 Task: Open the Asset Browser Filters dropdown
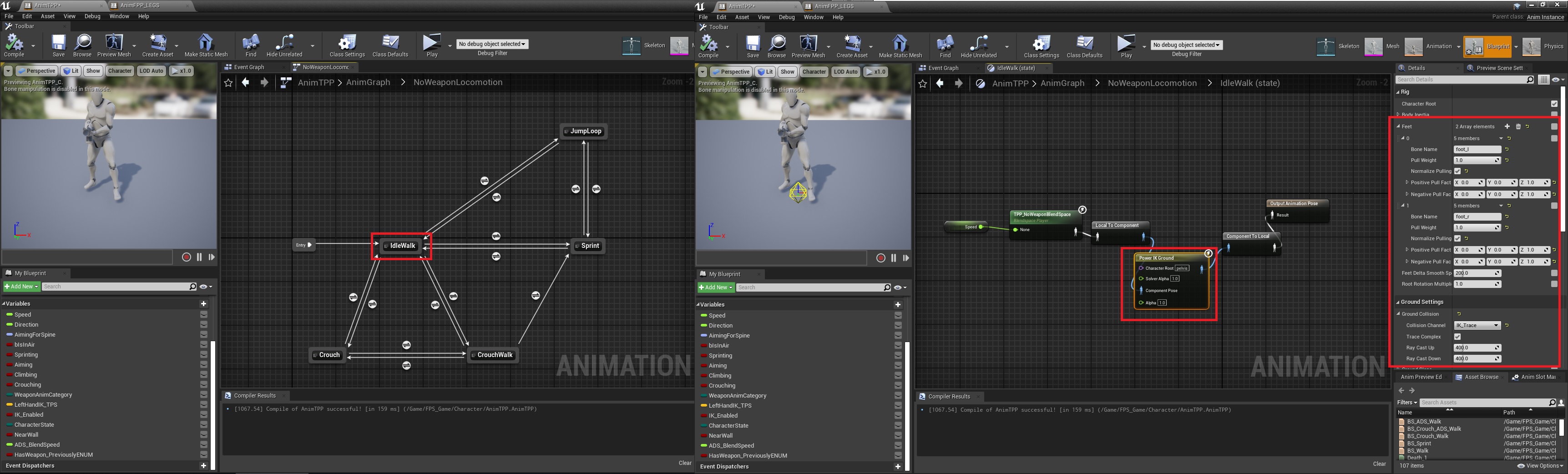point(1407,402)
